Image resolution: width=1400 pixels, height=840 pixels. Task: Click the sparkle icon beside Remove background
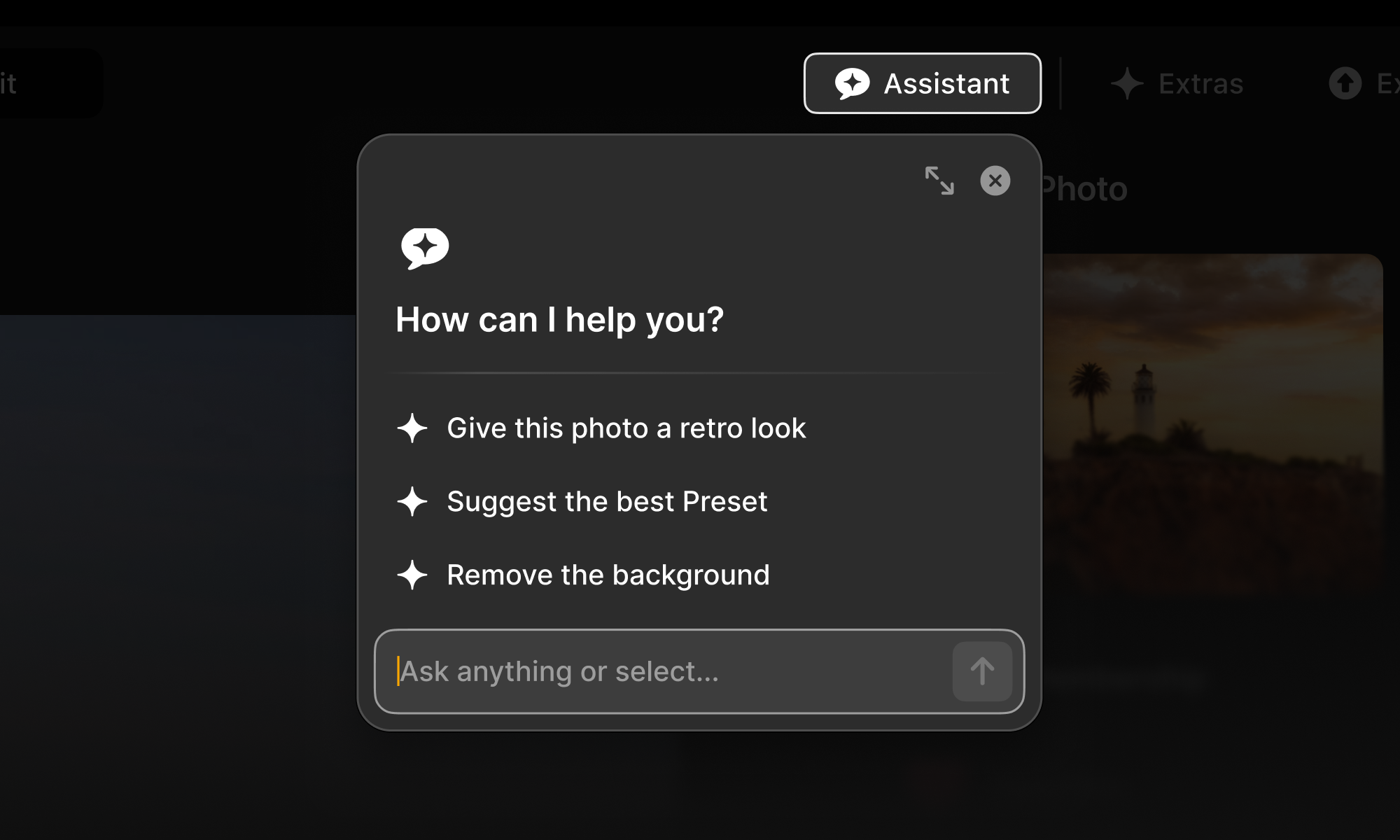pyautogui.click(x=412, y=575)
